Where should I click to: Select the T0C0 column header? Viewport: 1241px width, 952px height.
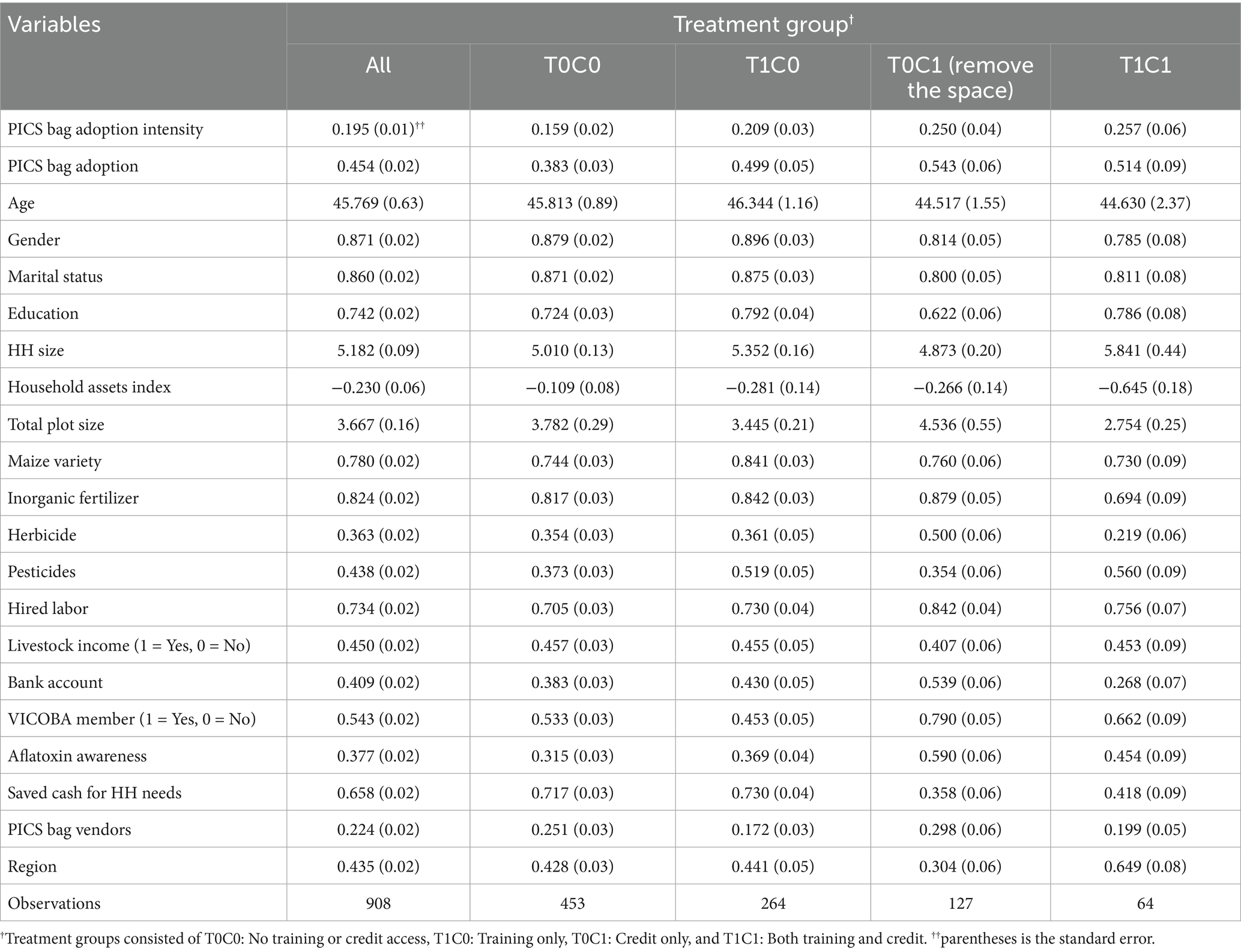[x=572, y=65]
